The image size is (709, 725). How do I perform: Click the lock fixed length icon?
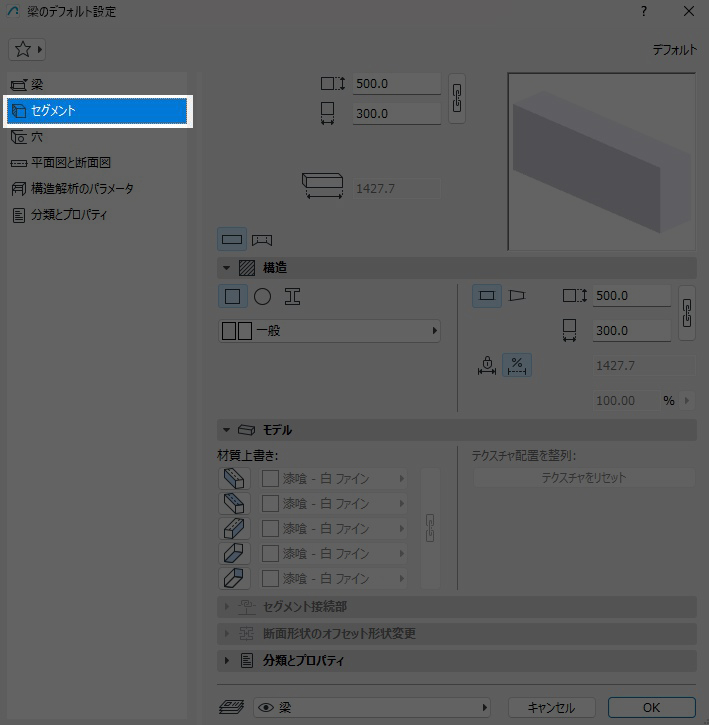[x=487, y=366]
